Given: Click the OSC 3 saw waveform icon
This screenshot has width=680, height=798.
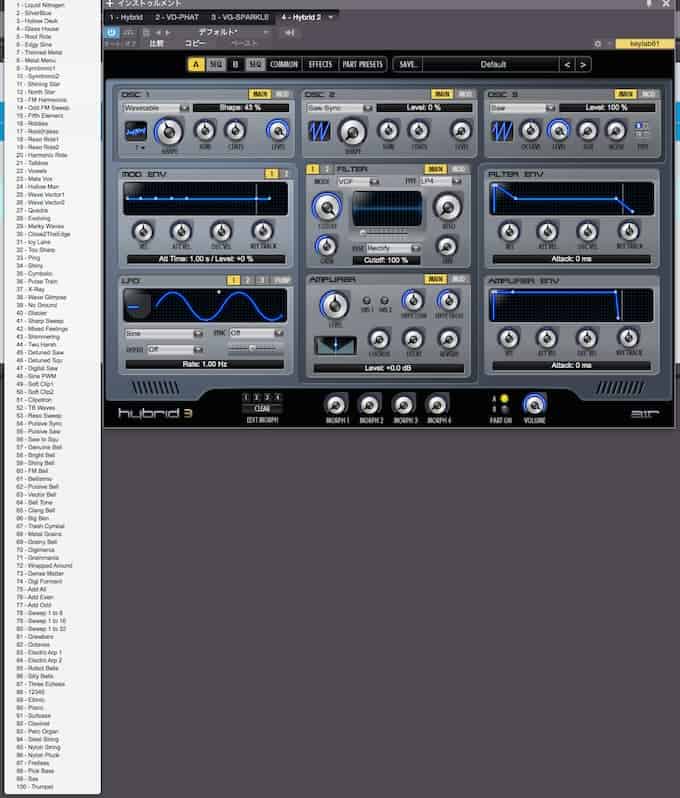Looking at the screenshot, I should pos(501,131).
